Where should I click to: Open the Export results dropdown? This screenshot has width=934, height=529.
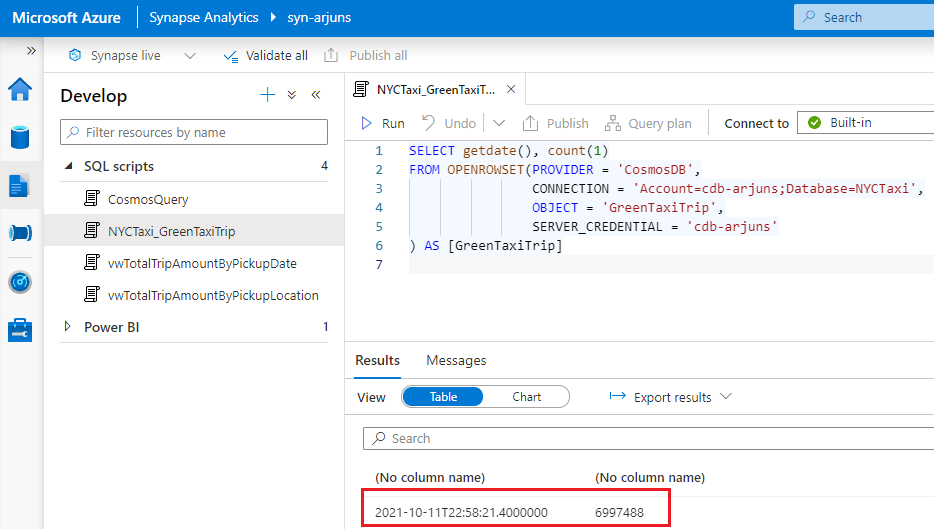click(x=671, y=397)
